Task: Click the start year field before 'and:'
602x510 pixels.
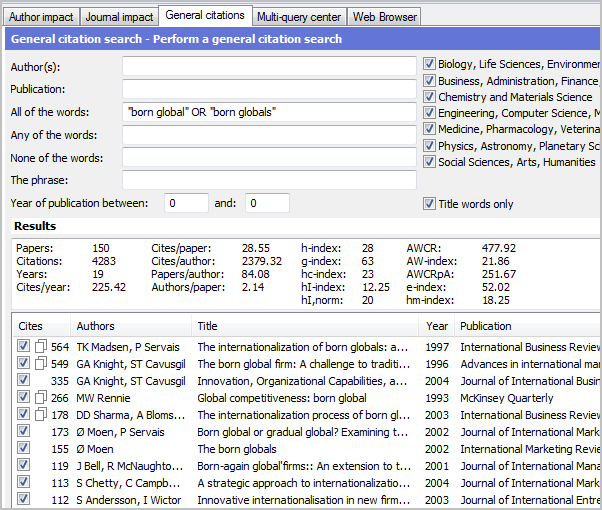Action: 186,203
